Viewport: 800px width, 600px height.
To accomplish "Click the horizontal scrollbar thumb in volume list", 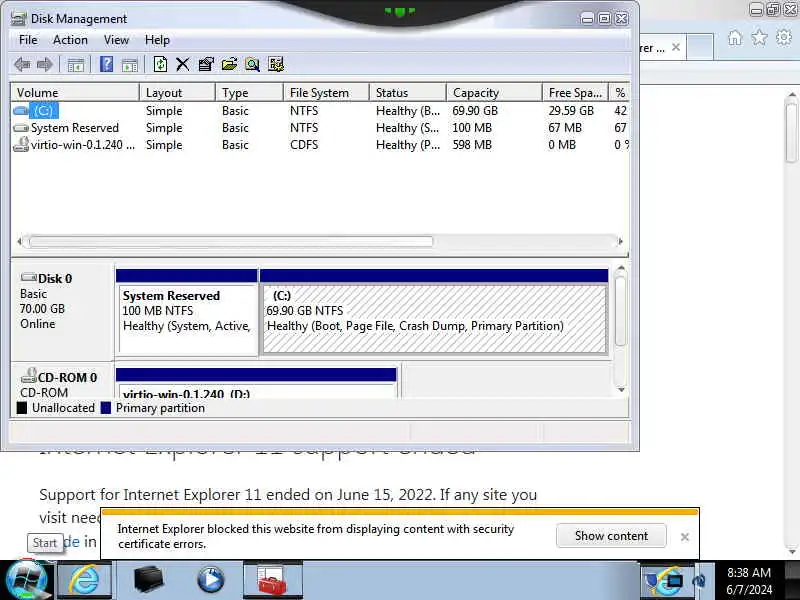I will pyautogui.click(x=231, y=241).
